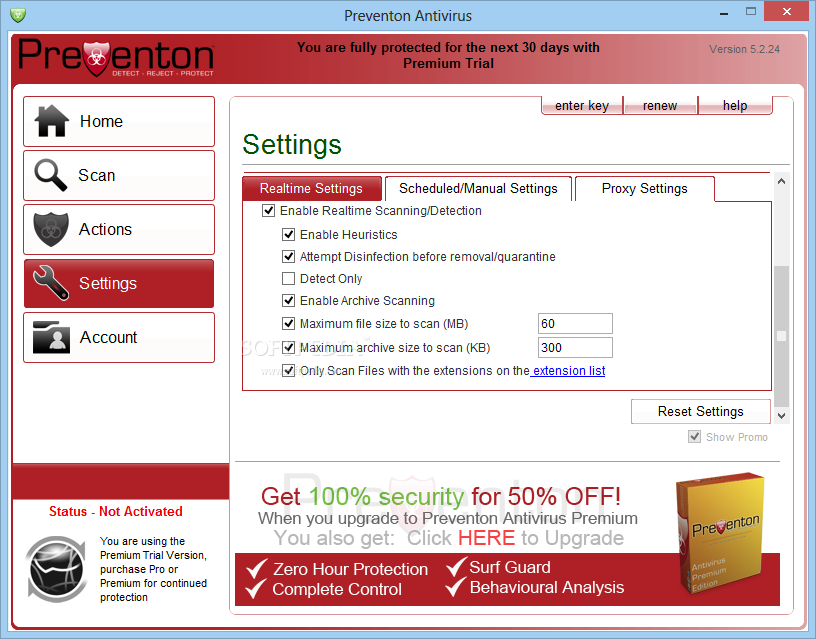The image size is (816, 639).
Task: Click the Zero Hour Protection checkmark item
Action: click(337, 569)
